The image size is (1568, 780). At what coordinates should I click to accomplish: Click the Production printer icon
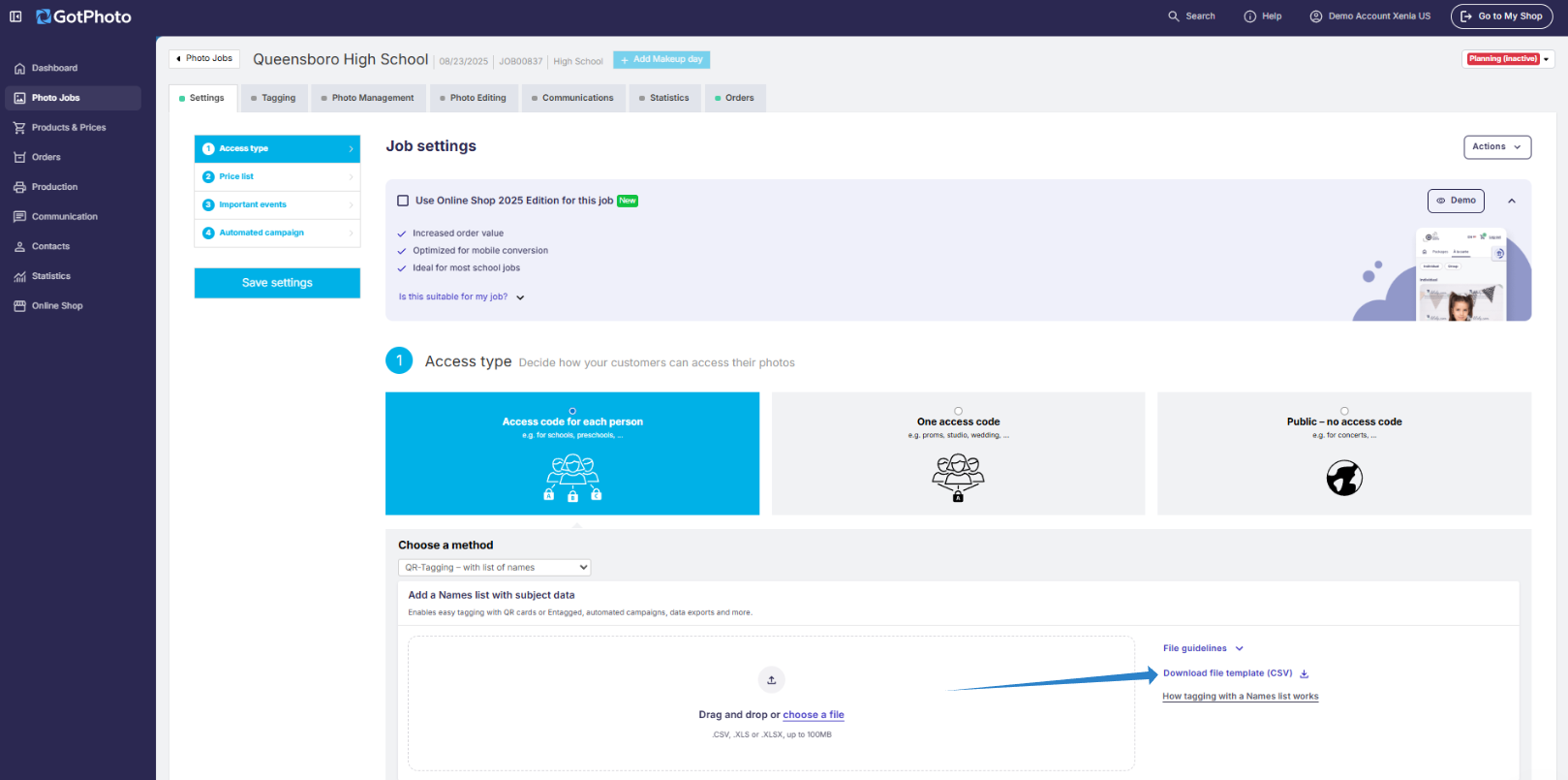click(19, 187)
